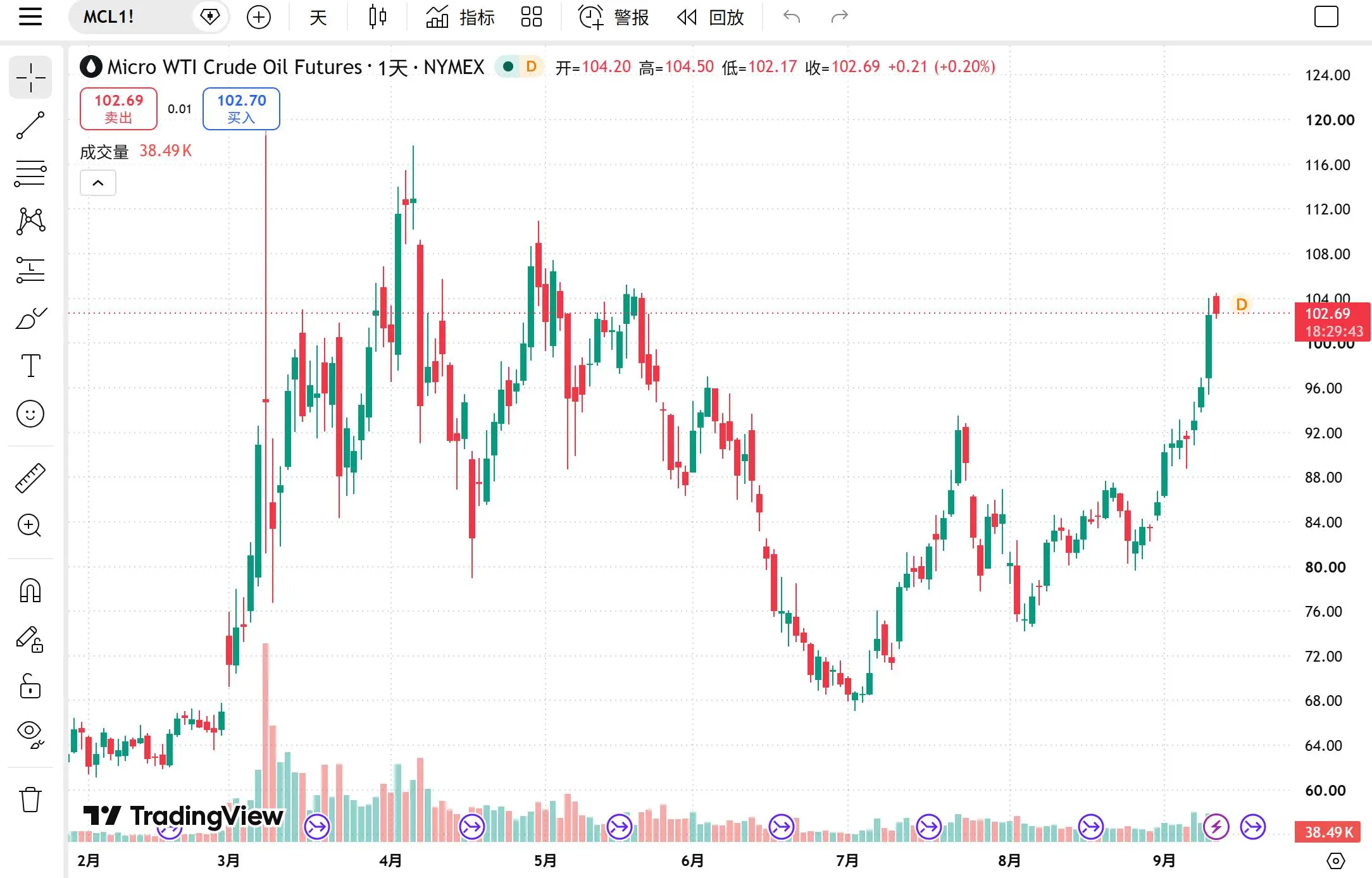Add a symbol to compare with plus icon
Screen dimensions: 1372x878
(258, 17)
